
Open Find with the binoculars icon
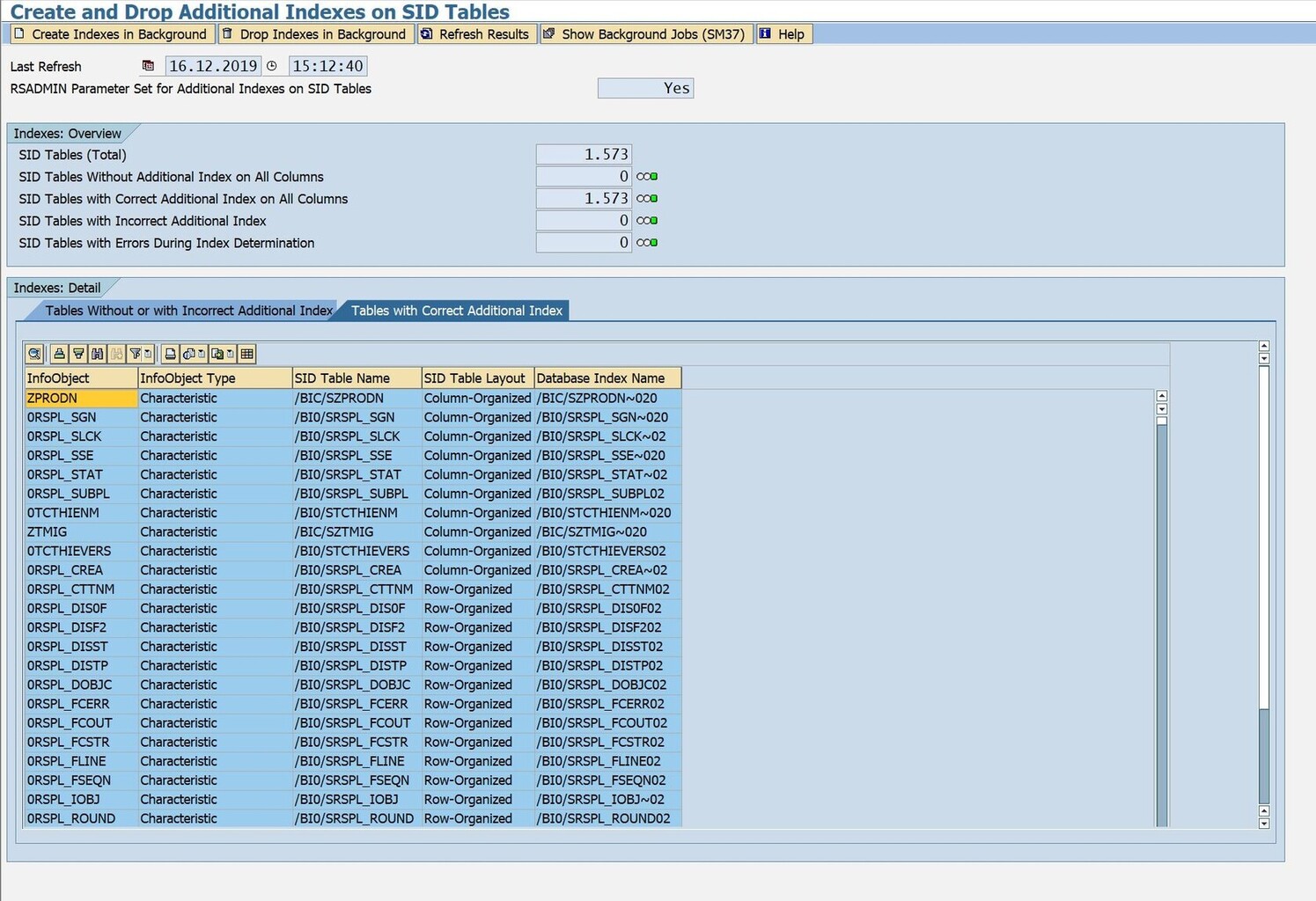(x=98, y=354)
